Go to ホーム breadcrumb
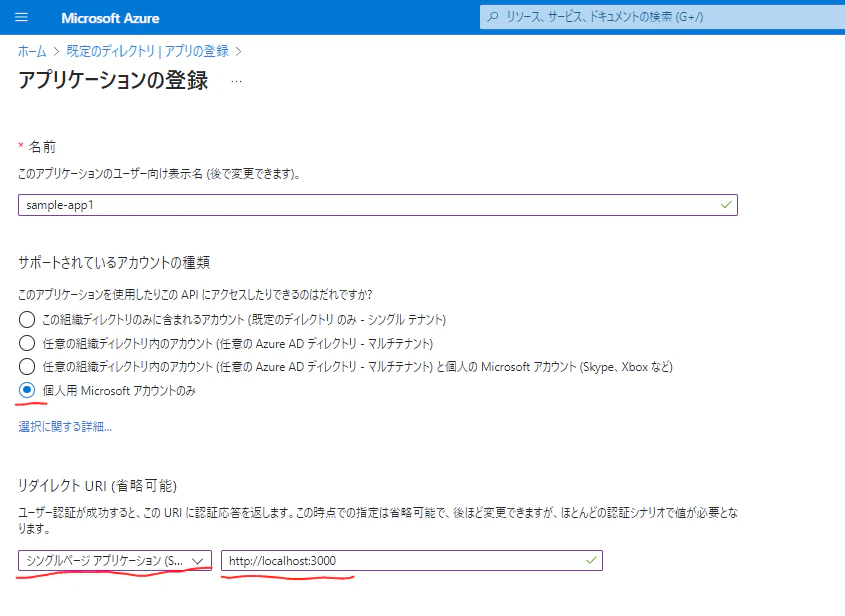The width and height of the screenshot is (845, 616). [32, 51]
